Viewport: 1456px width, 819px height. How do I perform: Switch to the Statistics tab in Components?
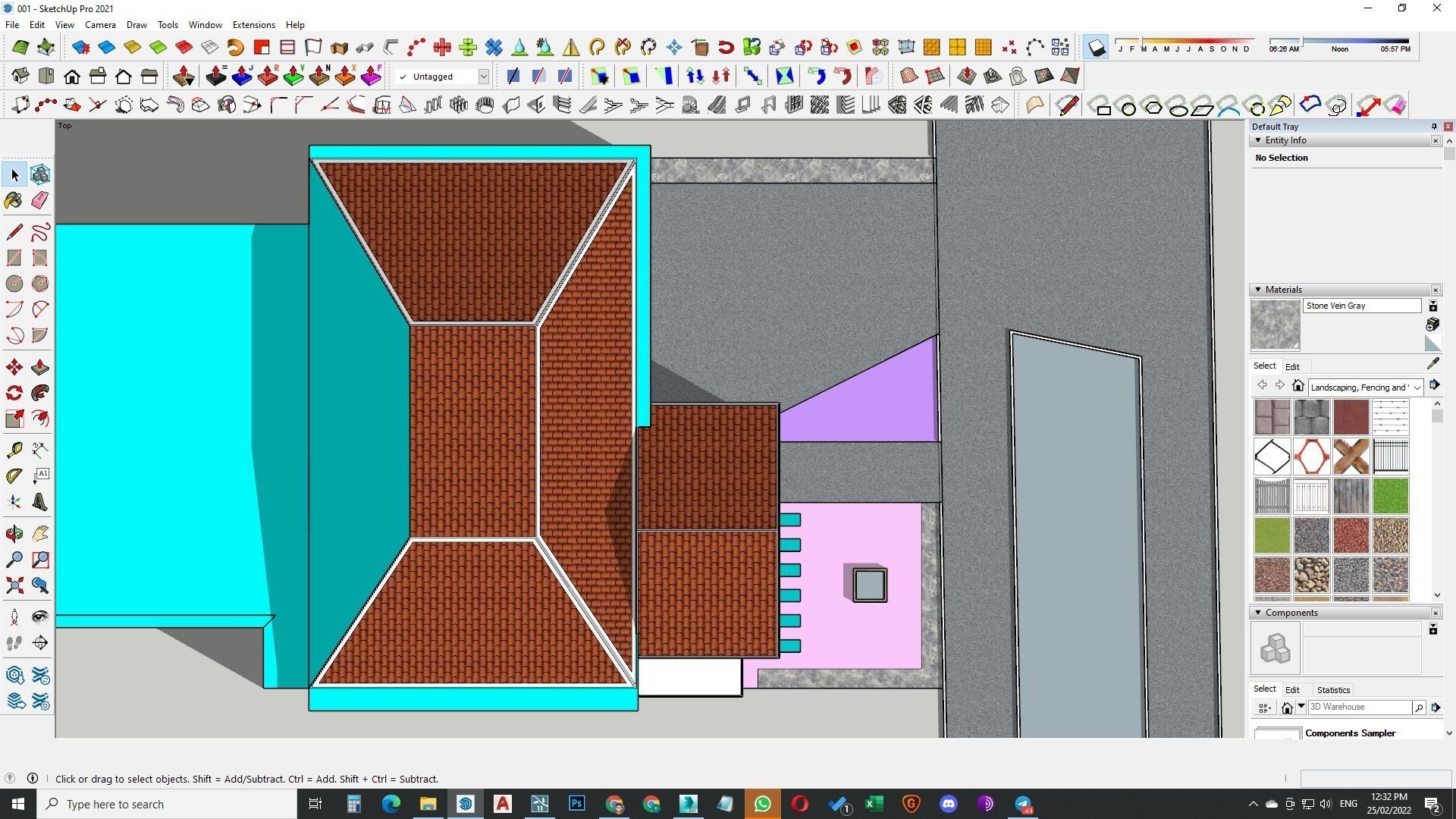1333,690
